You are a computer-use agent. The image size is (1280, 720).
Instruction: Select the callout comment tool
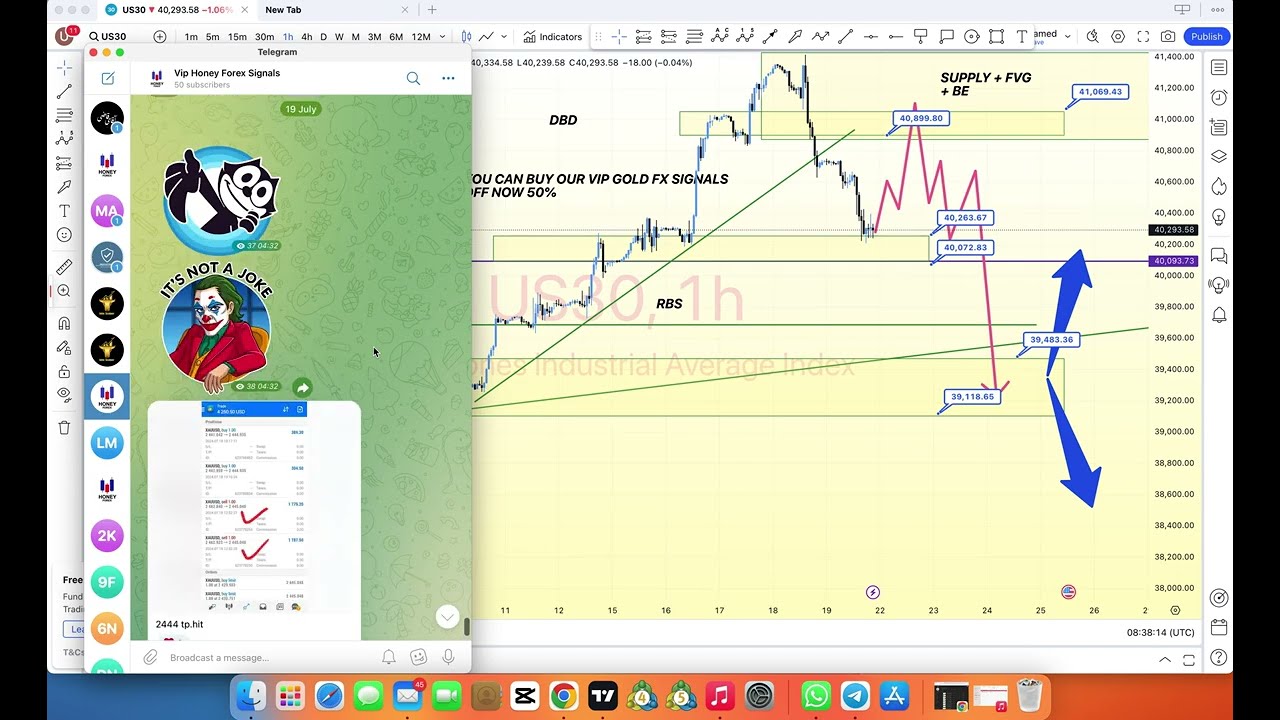click(946, 37)
